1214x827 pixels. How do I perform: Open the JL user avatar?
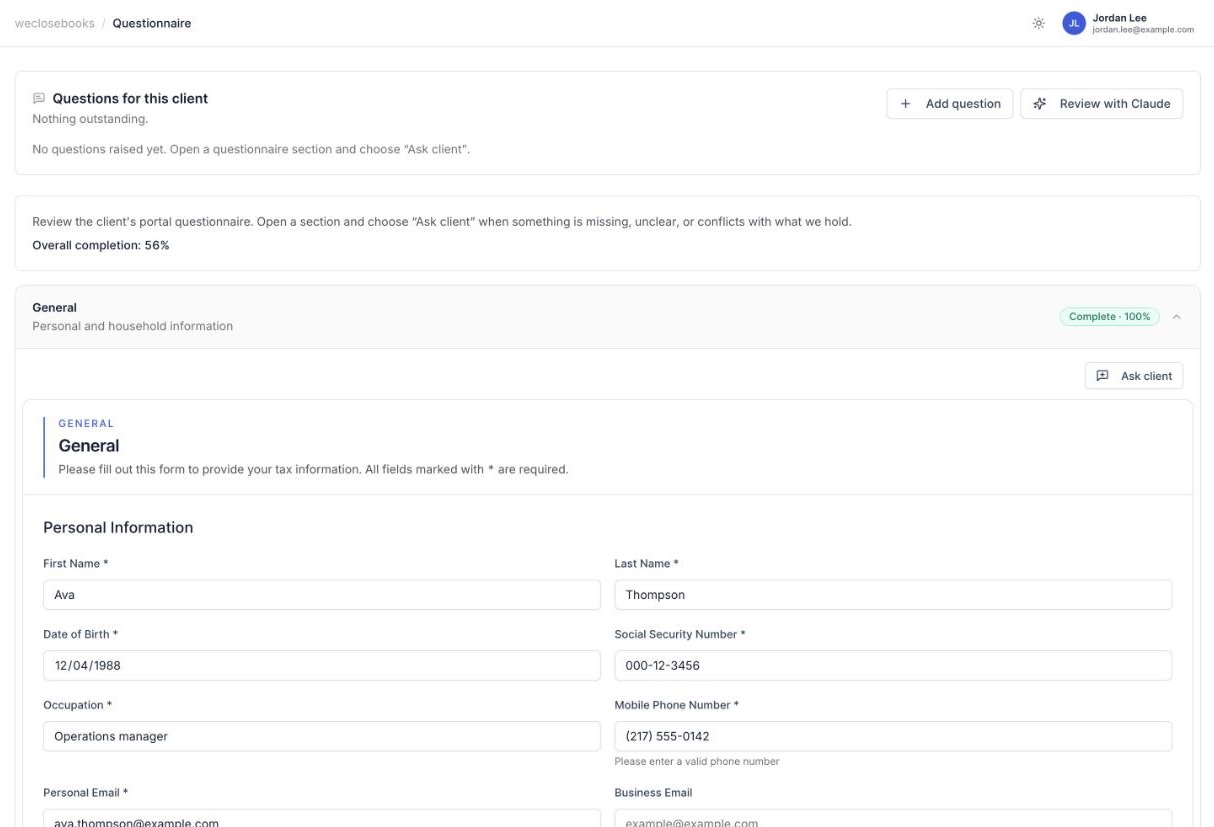[x=1074, y=23]
